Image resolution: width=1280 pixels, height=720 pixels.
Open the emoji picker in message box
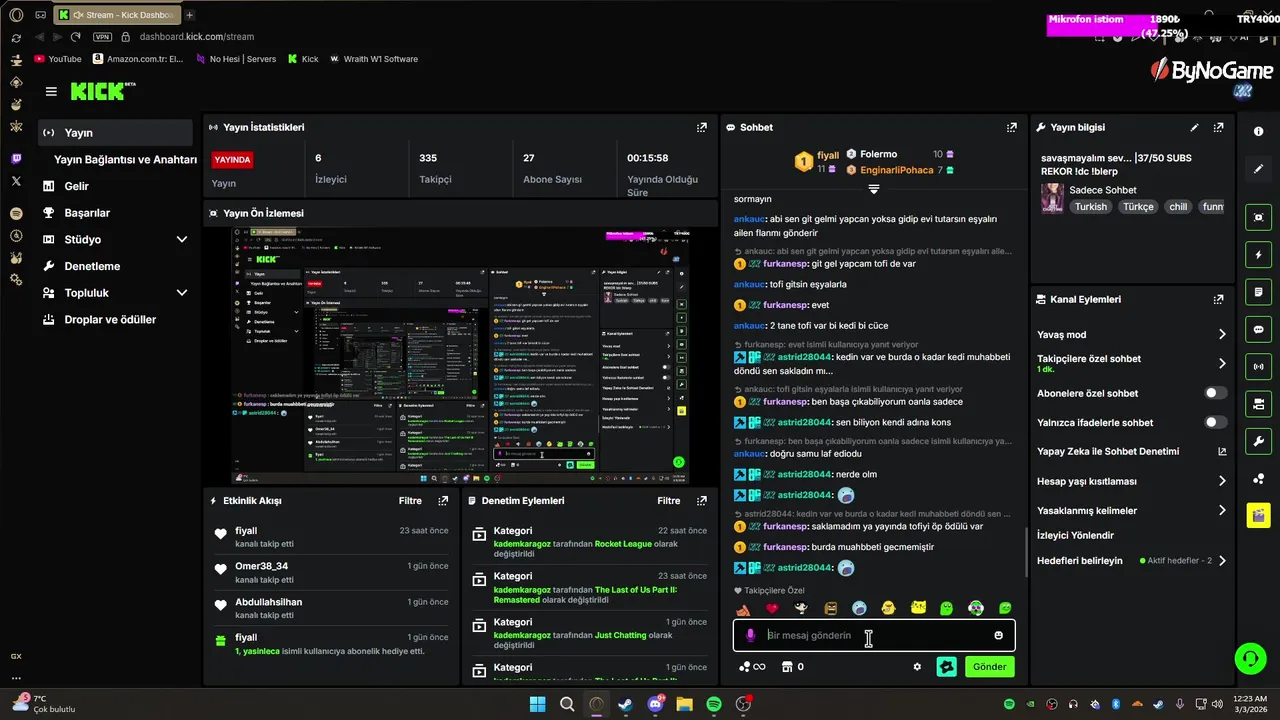click(x=998, y=635)
